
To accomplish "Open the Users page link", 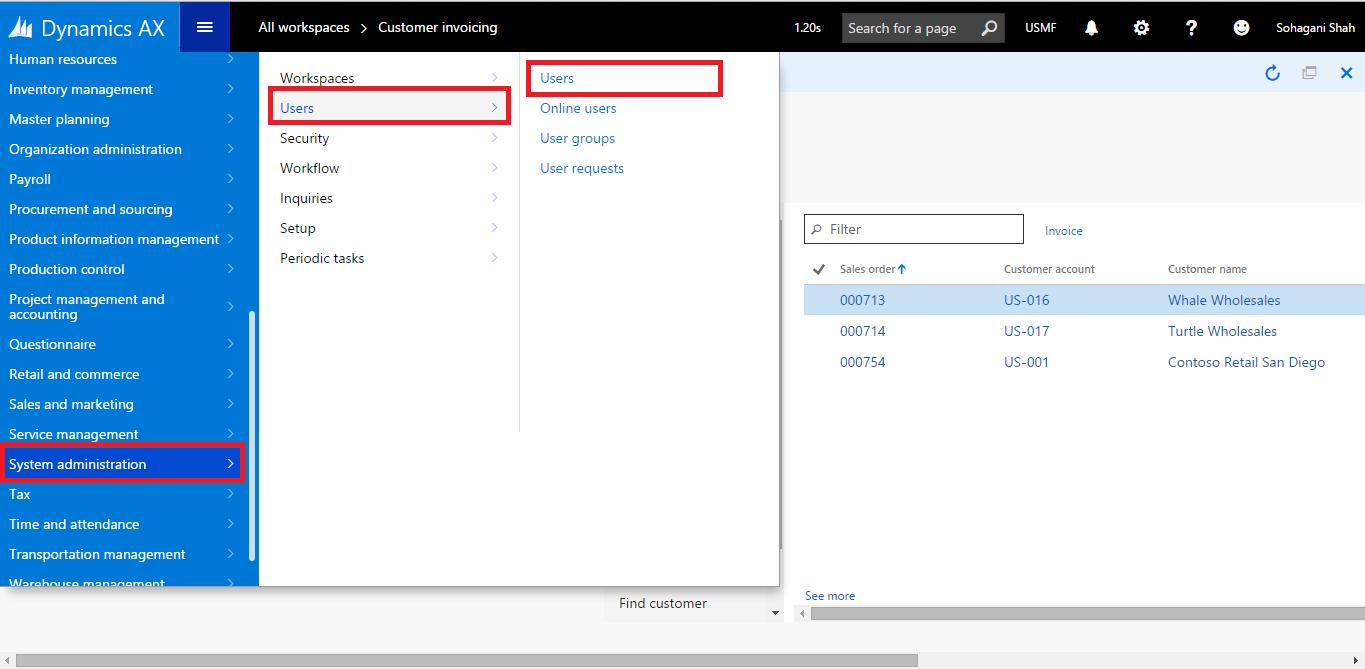I will coord(557,78).
